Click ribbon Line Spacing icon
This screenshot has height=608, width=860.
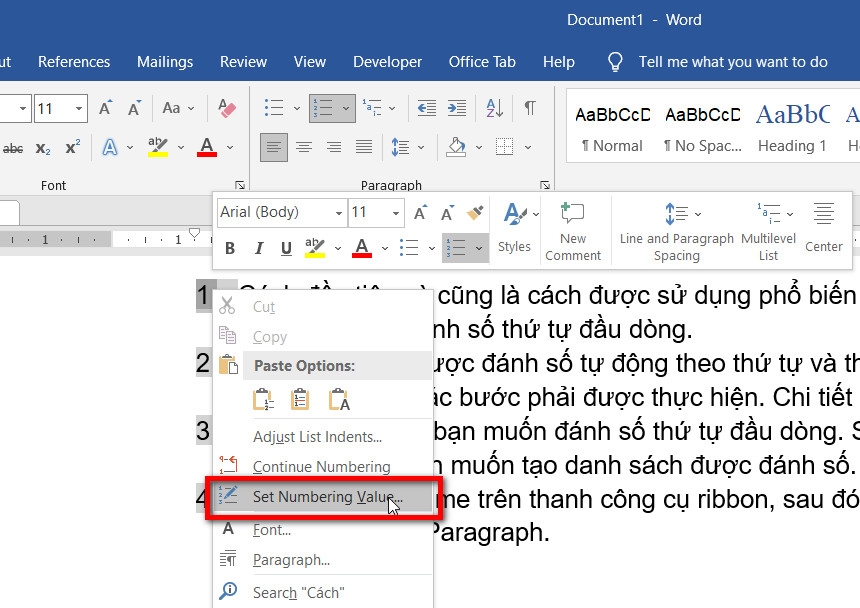point(400,147)
